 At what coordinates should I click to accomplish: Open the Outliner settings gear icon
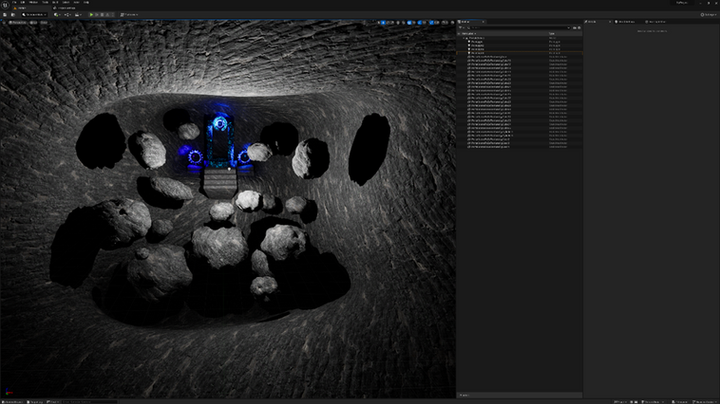(x=579, y=28)
